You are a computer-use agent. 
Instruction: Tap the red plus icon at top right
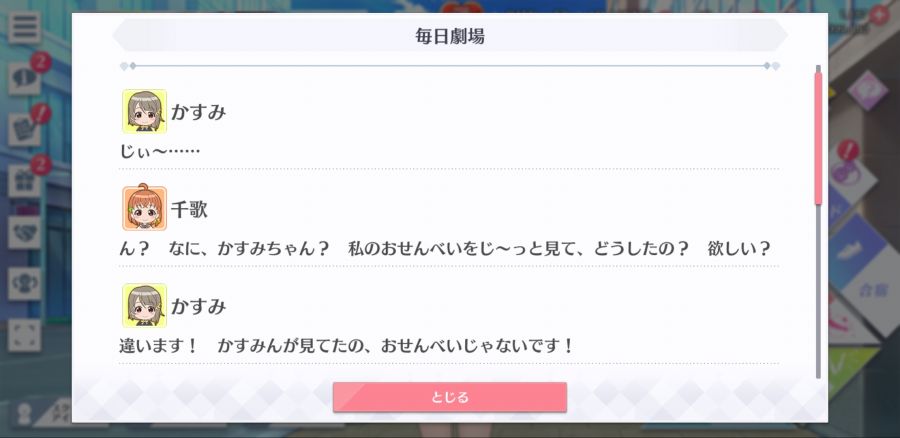pyautogui.click(x=879, y=14)
